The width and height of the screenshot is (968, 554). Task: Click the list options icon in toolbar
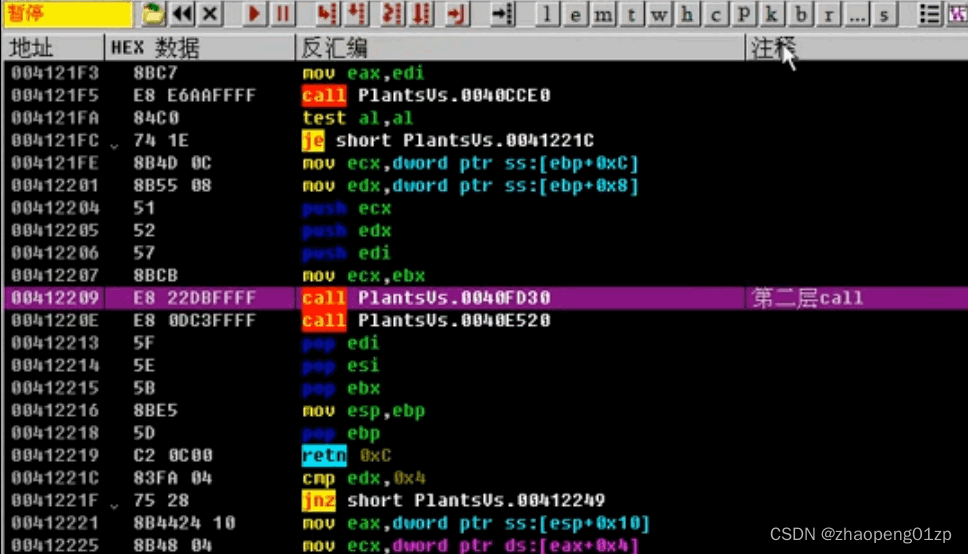coord(930,14)
